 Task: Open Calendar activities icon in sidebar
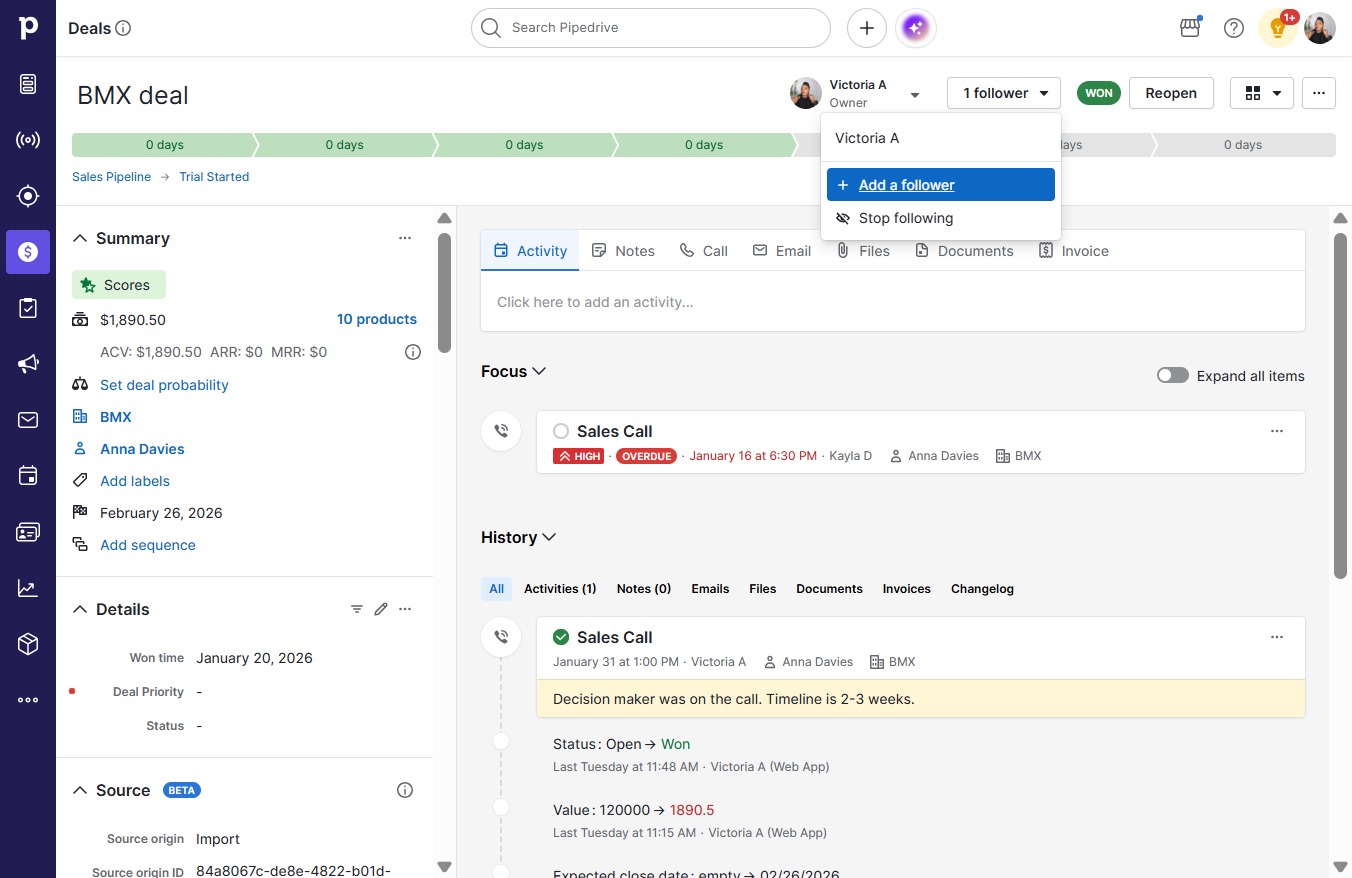pos(28,476)
